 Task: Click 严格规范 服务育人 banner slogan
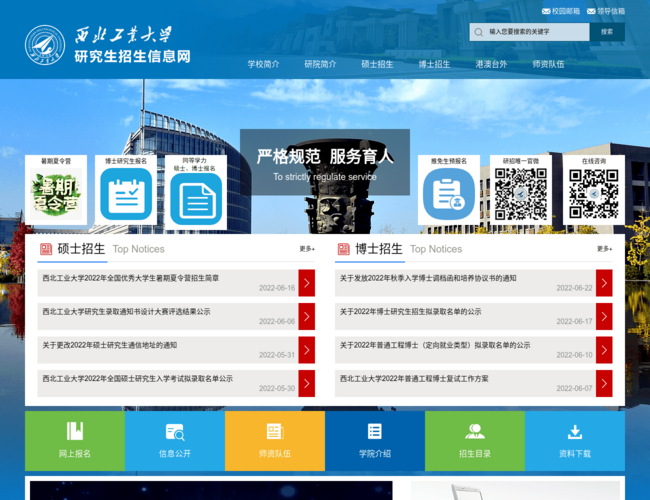pos(325,157)
